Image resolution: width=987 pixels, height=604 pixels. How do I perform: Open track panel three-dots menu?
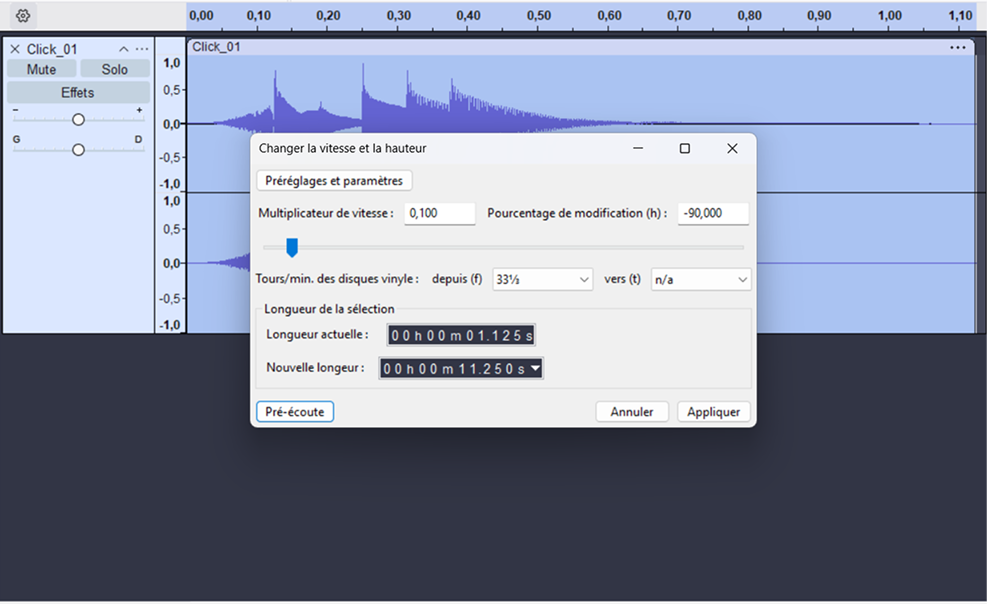142,49
